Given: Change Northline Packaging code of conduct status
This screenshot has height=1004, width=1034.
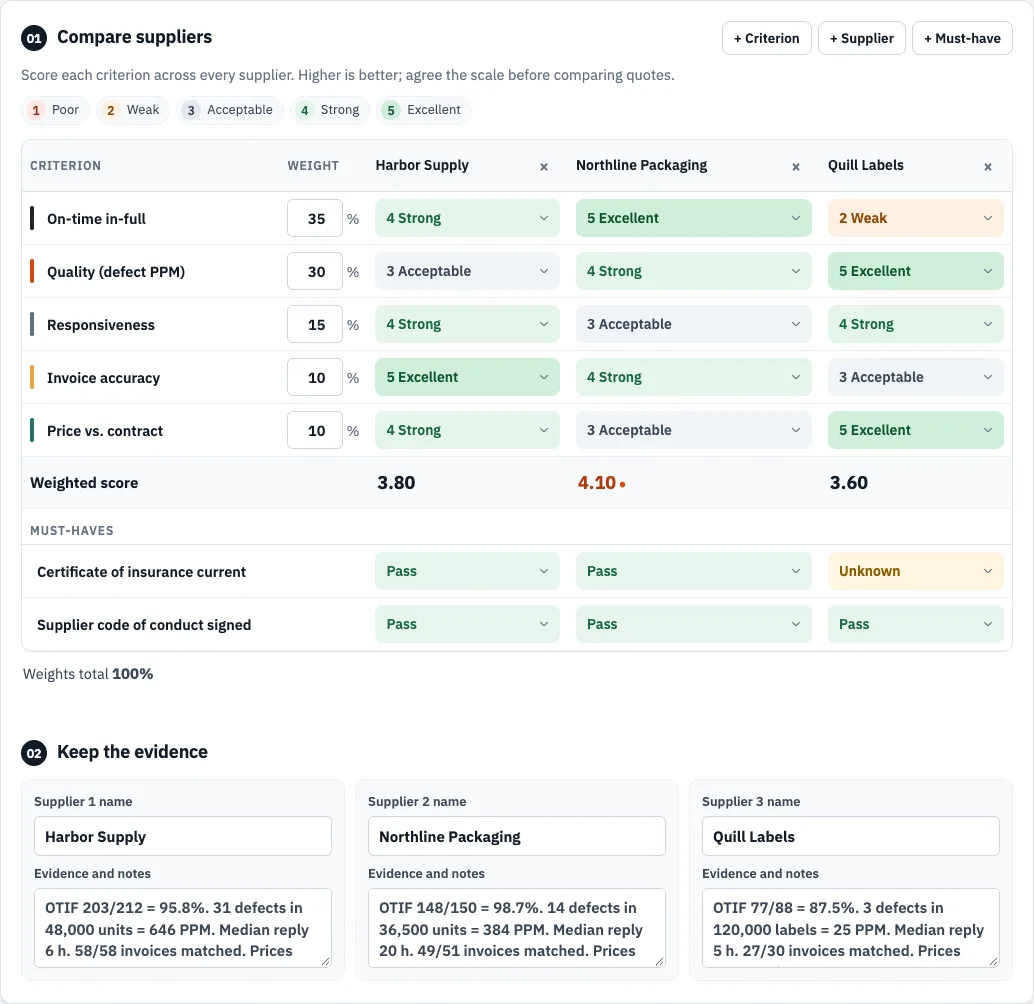Looking at the screenshot, I should 693,624.
